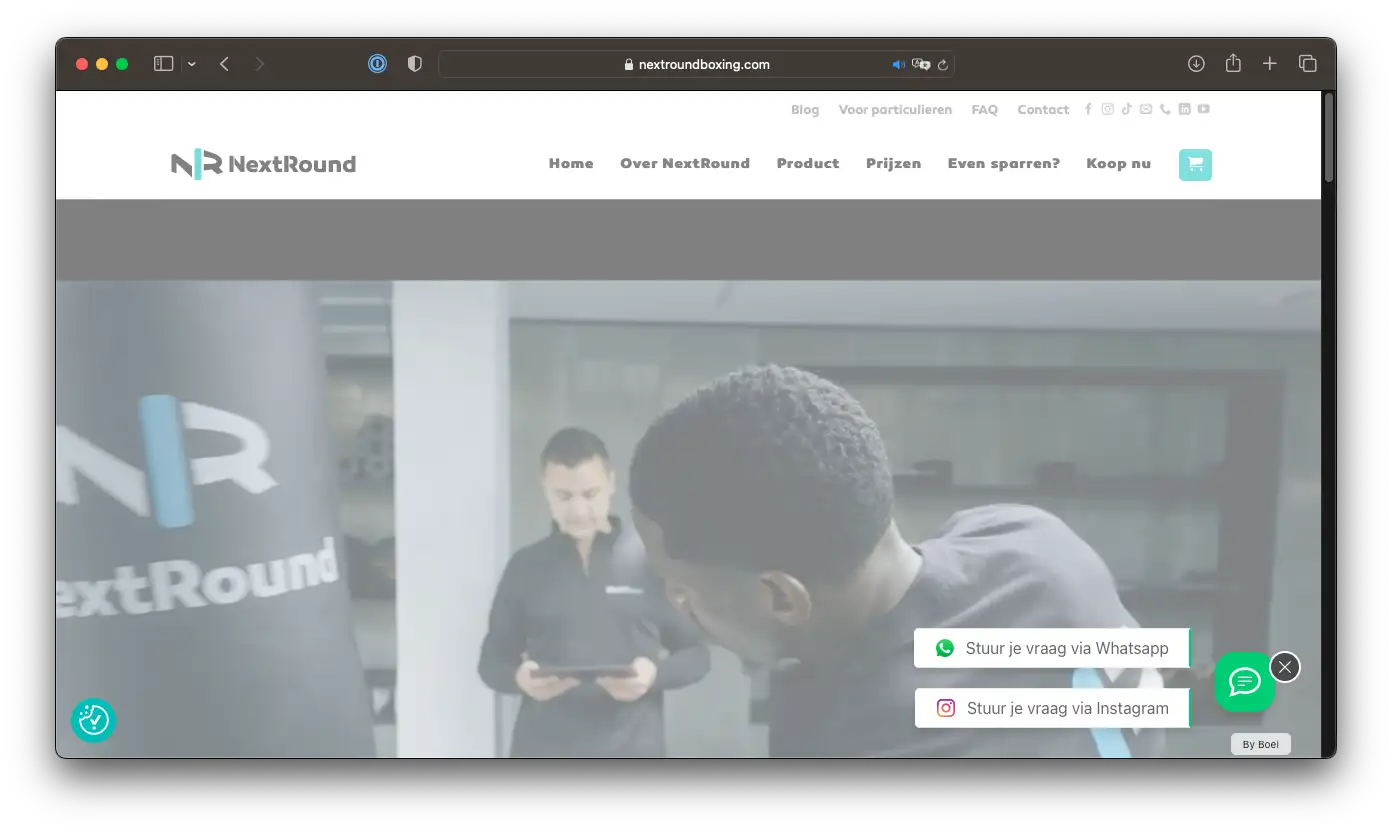Expand the sidebar tab group dropdown arrow

click(x=191, y=64)
